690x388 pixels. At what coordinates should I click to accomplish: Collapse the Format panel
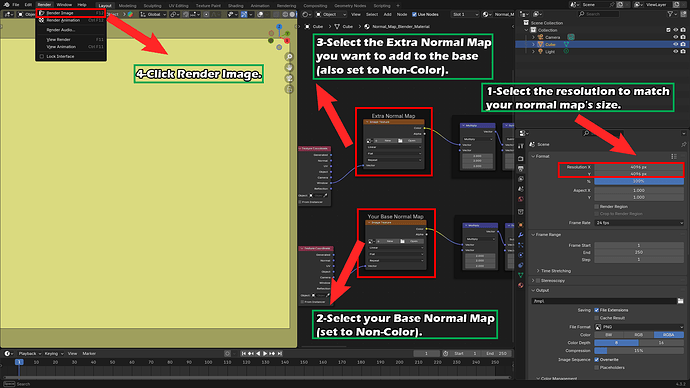coord(533,156)
